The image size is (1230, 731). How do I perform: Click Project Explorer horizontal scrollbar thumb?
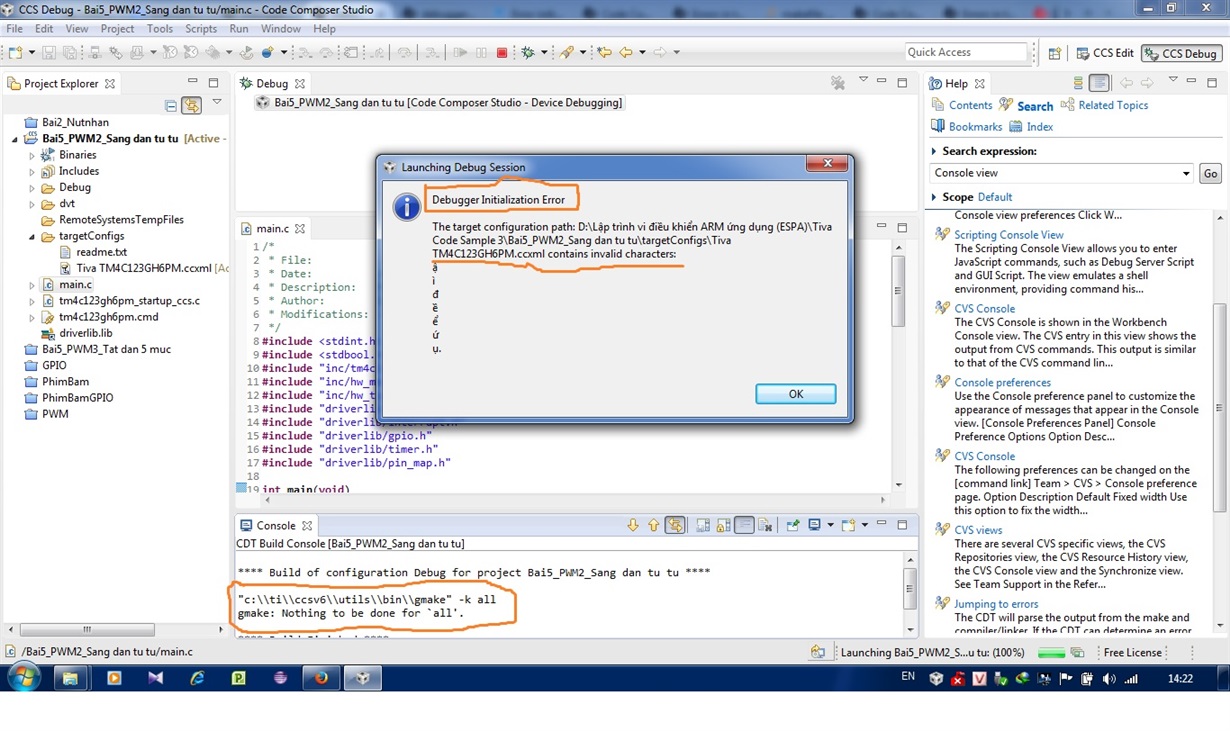(x=87, y=630)
